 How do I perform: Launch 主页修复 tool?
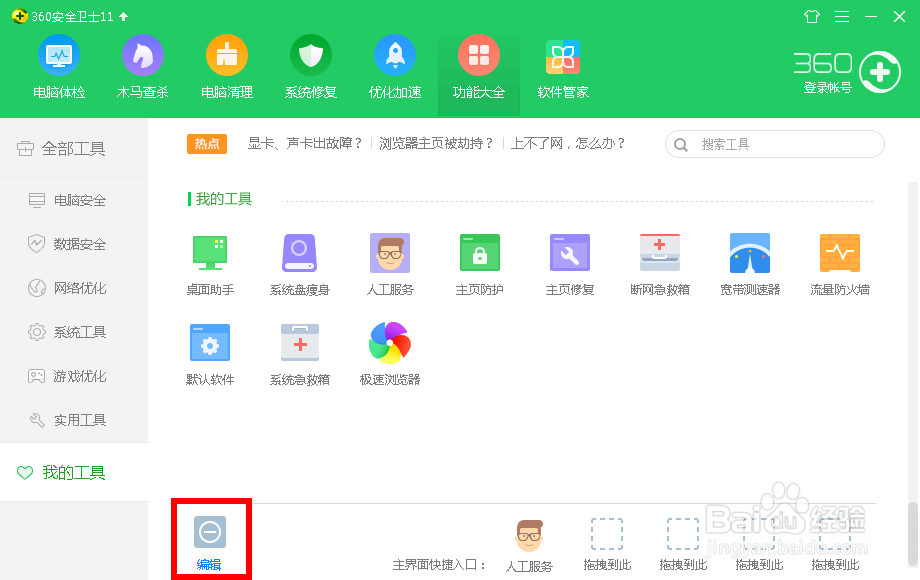coord(570,264)
